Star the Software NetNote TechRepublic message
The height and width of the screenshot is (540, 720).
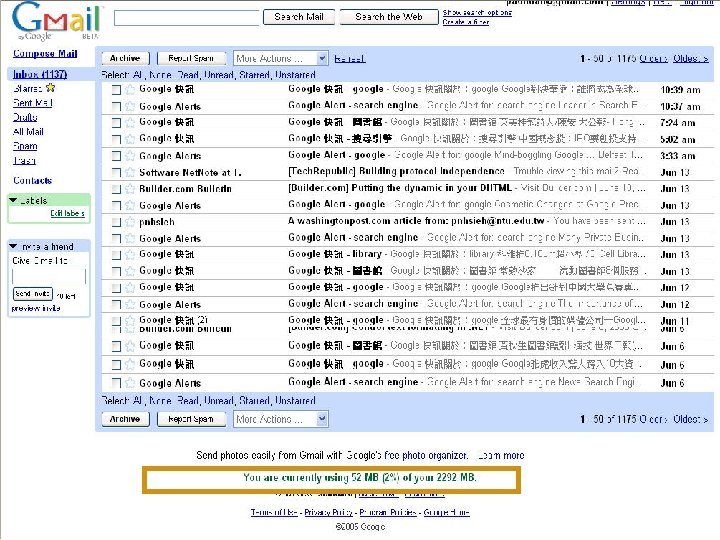(x=130, y=173)
